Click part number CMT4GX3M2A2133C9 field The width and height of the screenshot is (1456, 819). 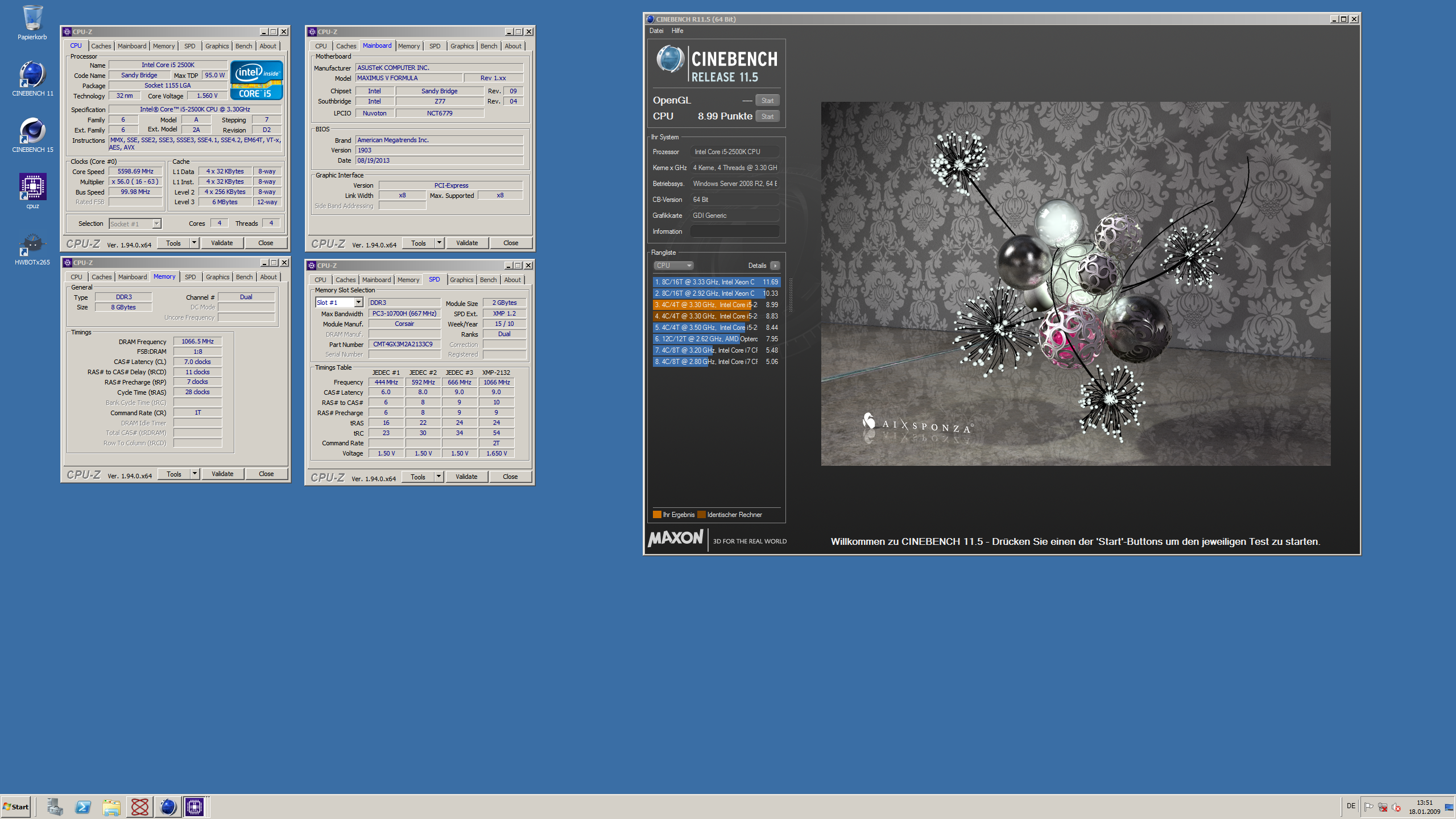[404, 344]
